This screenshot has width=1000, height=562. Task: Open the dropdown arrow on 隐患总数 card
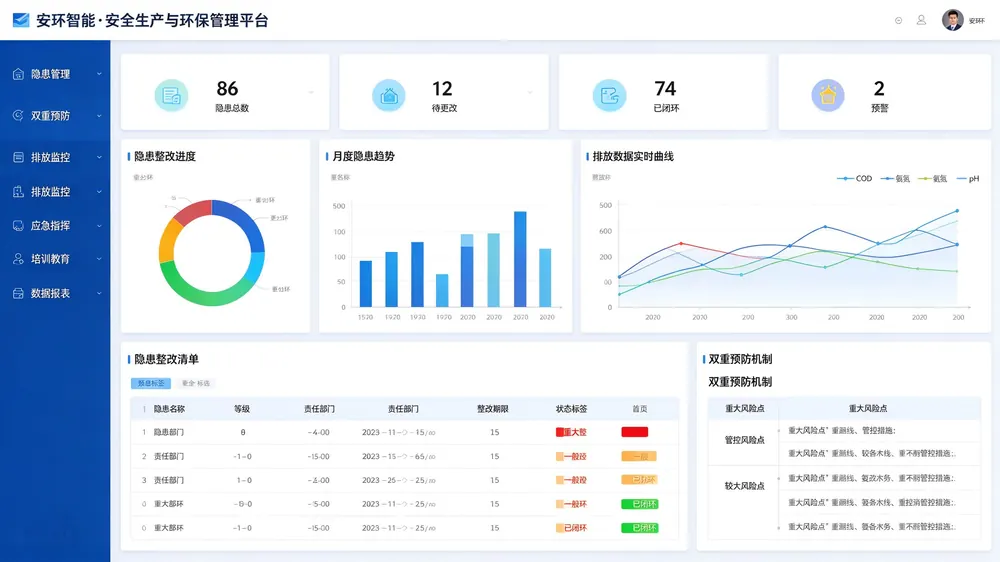click(x=311, y=92)
